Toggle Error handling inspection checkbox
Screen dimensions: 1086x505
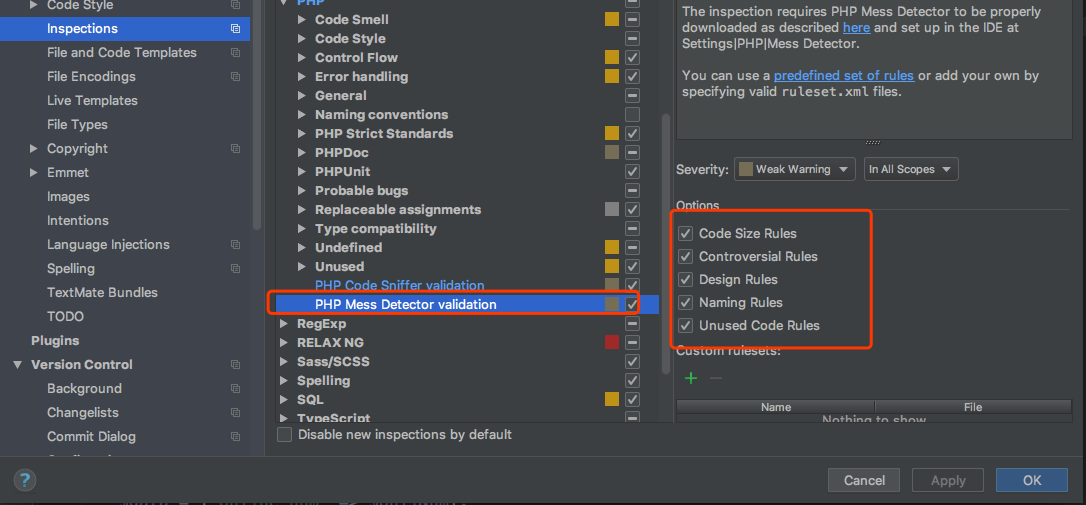click(632, 76)
